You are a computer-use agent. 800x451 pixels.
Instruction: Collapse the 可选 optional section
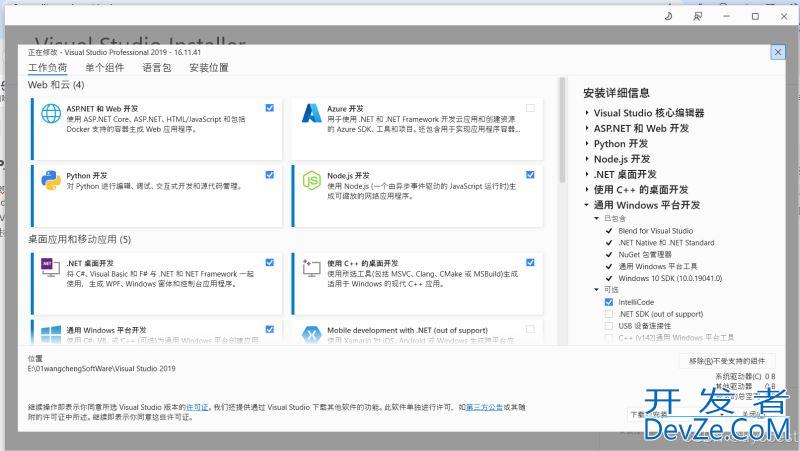click(596, 289)
